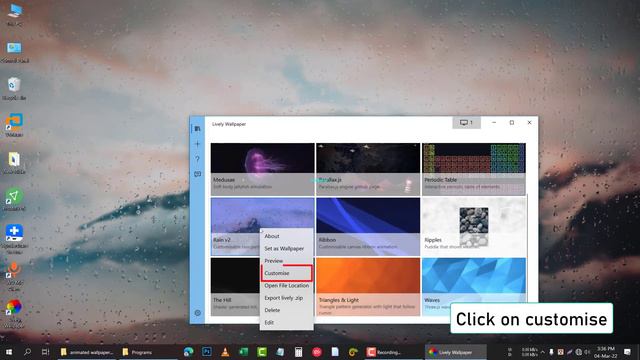The height and width of the screenshot is (360, 640).
Task: Open the volume speaker tray icon
Action: tap(588, 352)
